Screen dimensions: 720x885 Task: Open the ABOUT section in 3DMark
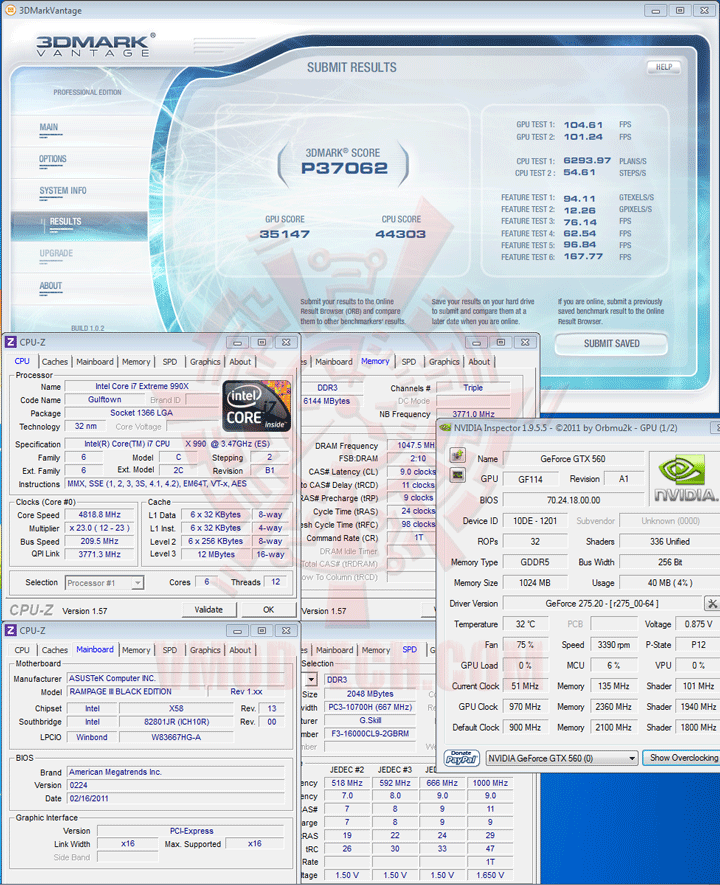[50, 286]
